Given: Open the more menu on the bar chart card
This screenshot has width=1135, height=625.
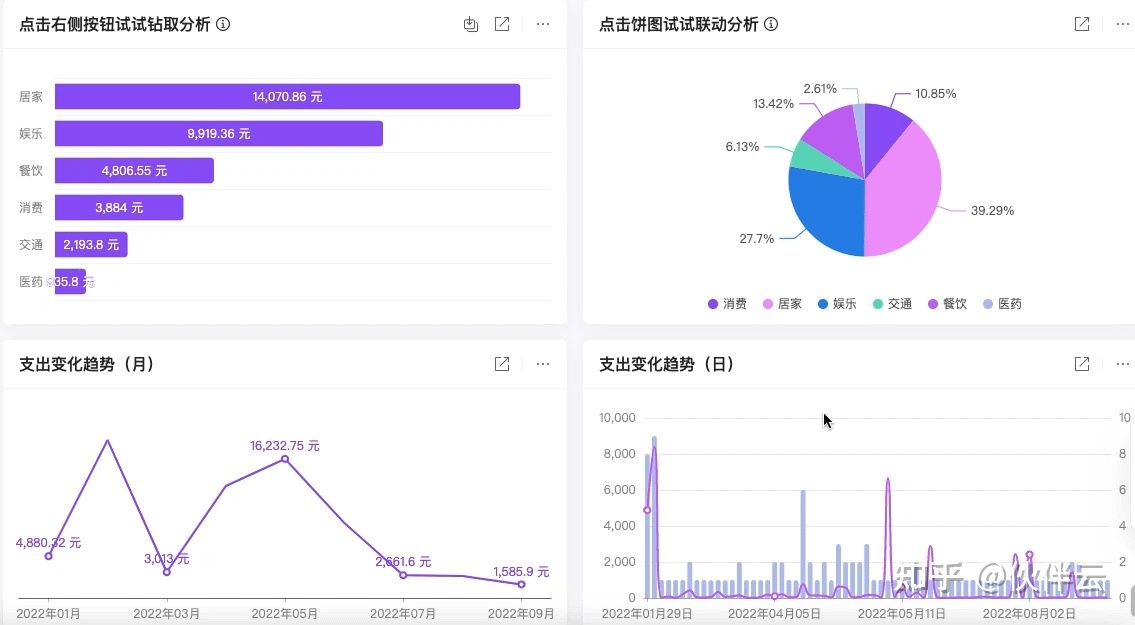Looking at the screenshot, I should [x=543, y=24].
